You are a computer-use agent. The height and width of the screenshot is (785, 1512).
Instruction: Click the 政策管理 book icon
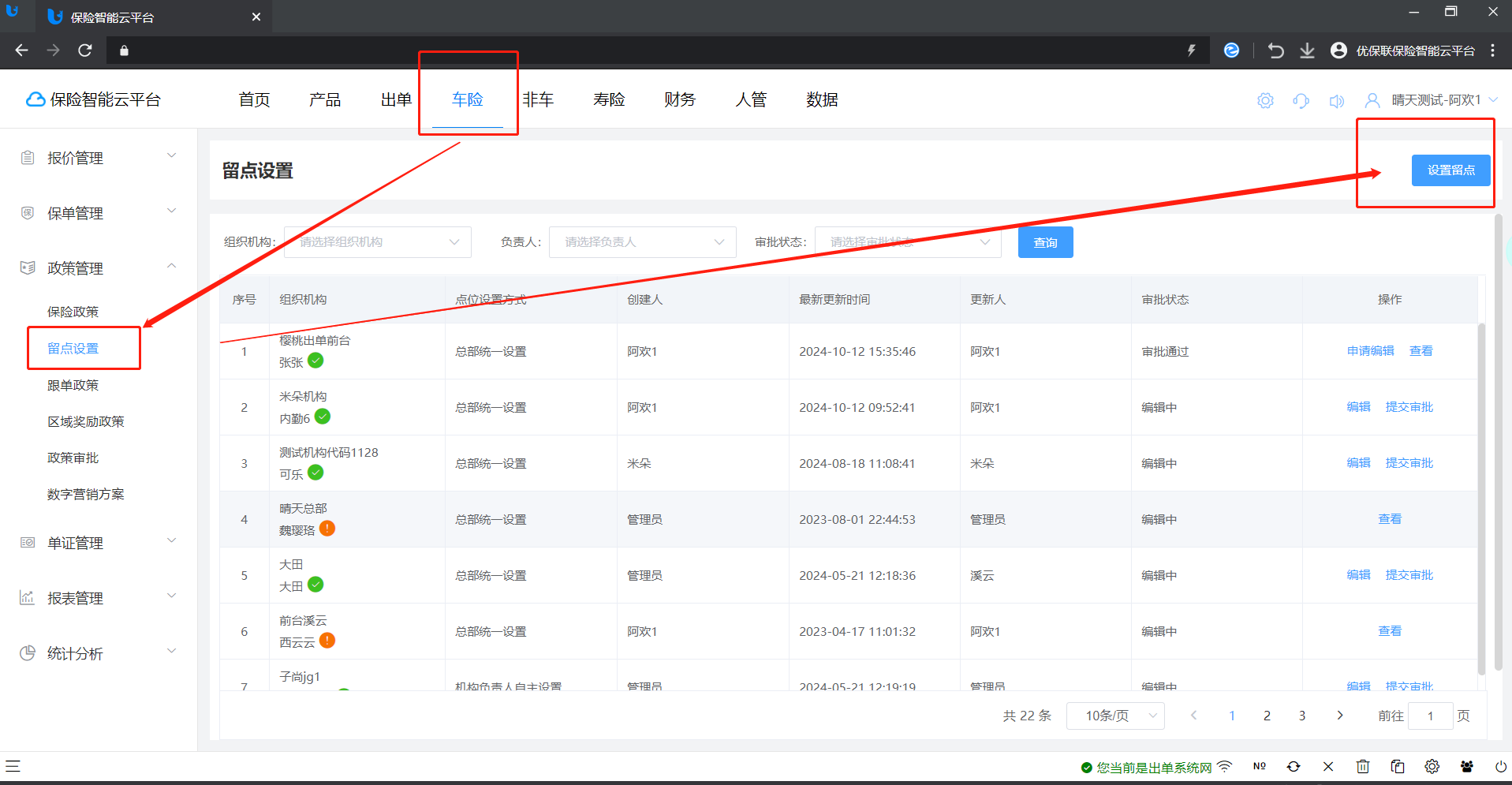pyautogui.click(x=28, y=267)
